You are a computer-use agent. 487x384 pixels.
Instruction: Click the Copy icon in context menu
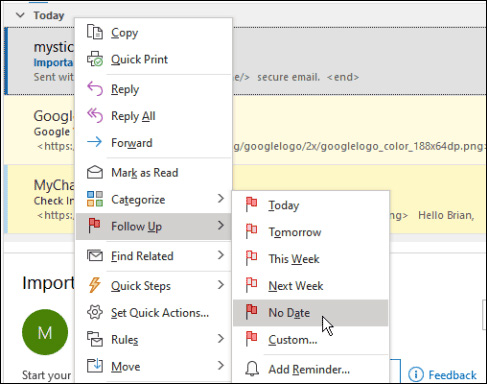(95, 32)
